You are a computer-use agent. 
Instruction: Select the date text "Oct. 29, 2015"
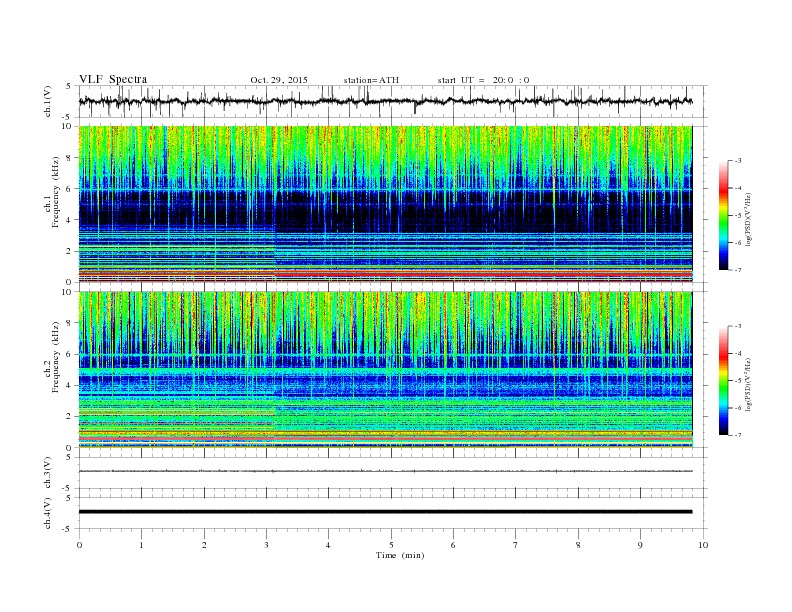click(x=279, y=80)
